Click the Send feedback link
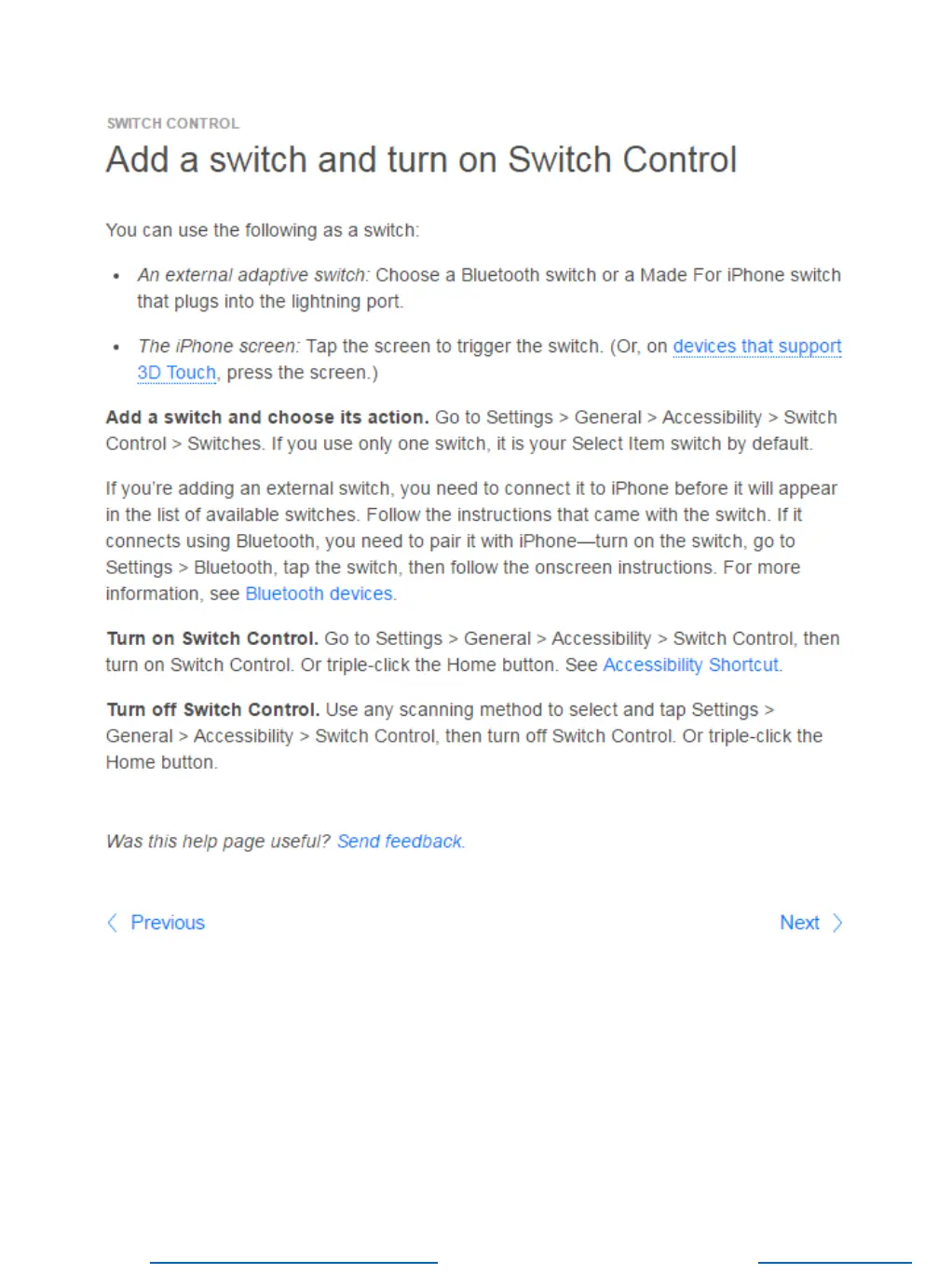This screenshot has height=1288, width=952. click(x=400, y=842)
